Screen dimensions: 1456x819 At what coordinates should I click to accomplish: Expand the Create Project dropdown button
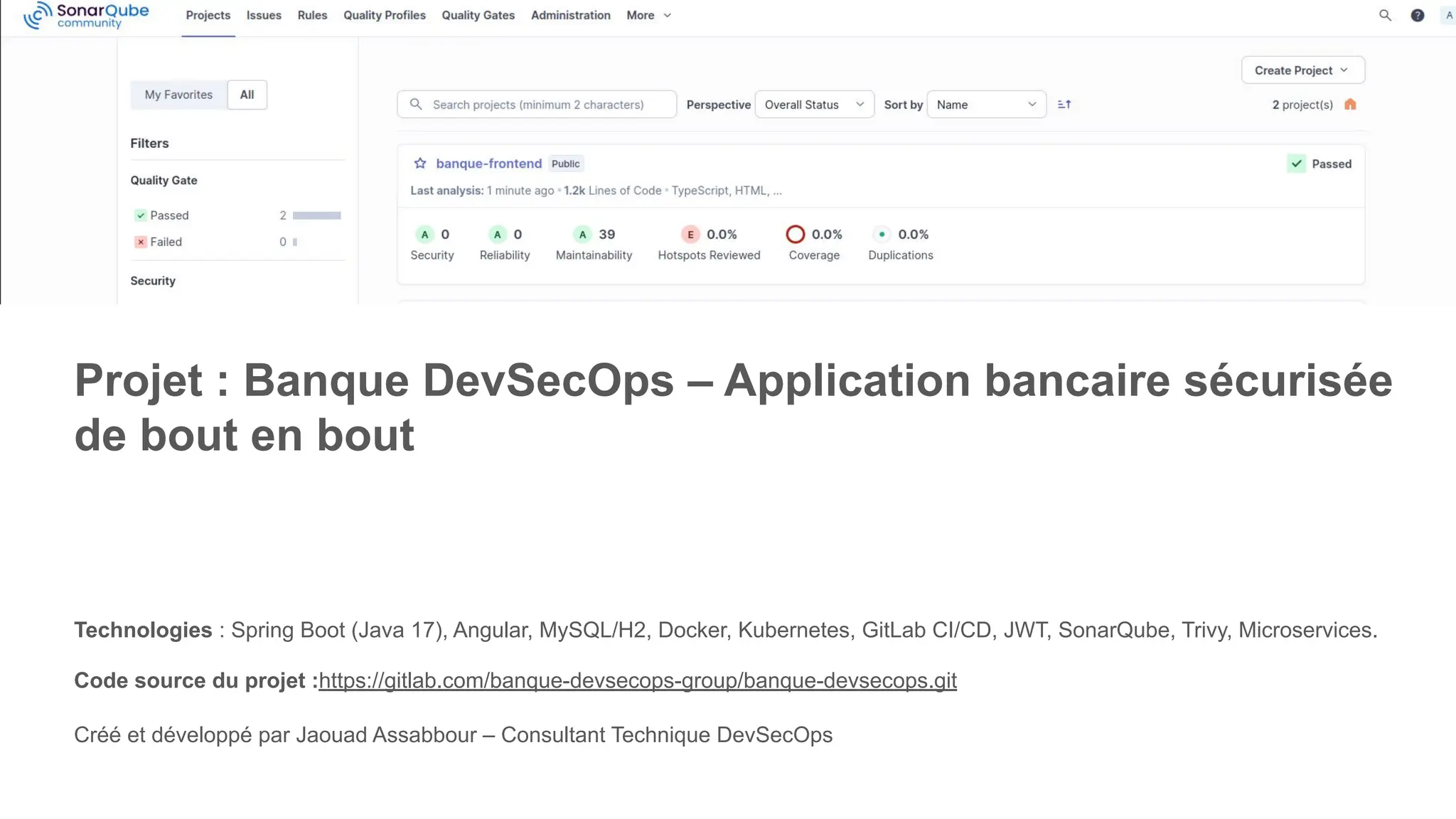coord(1302,70)
